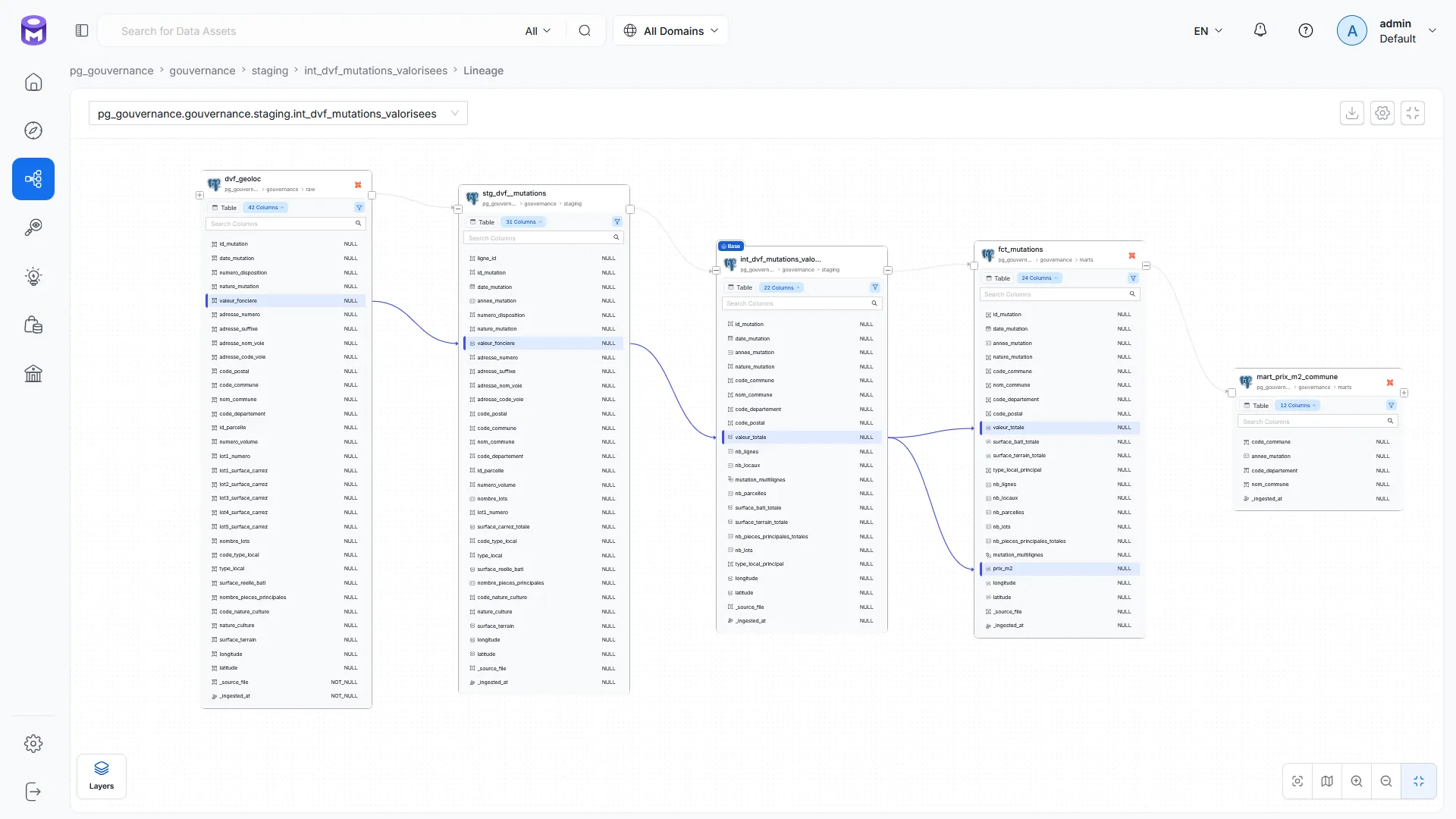Click the Lineage breadcrumb
1456x819 pixels.
point(484,71)
